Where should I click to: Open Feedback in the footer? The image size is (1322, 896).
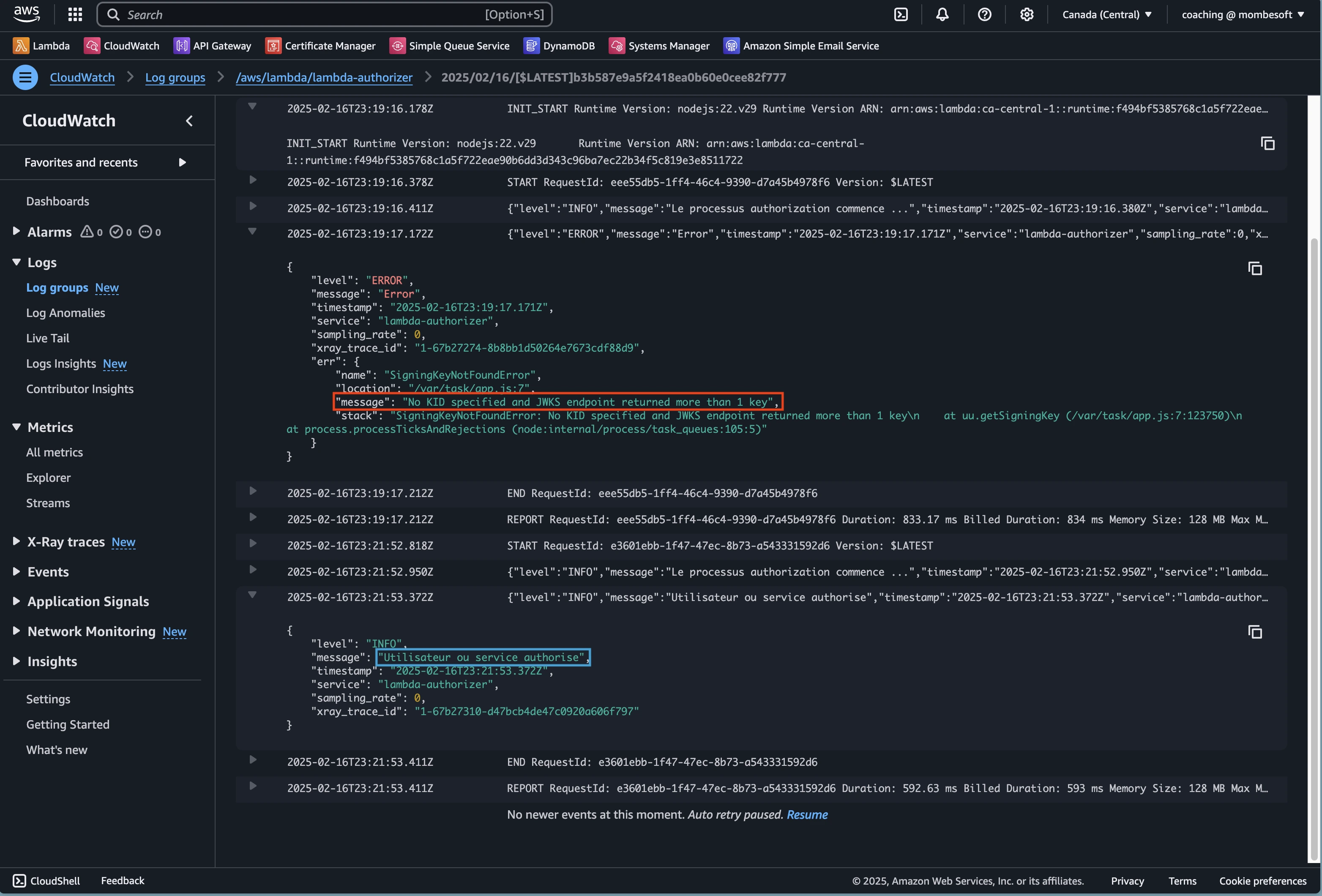[123, 881]
